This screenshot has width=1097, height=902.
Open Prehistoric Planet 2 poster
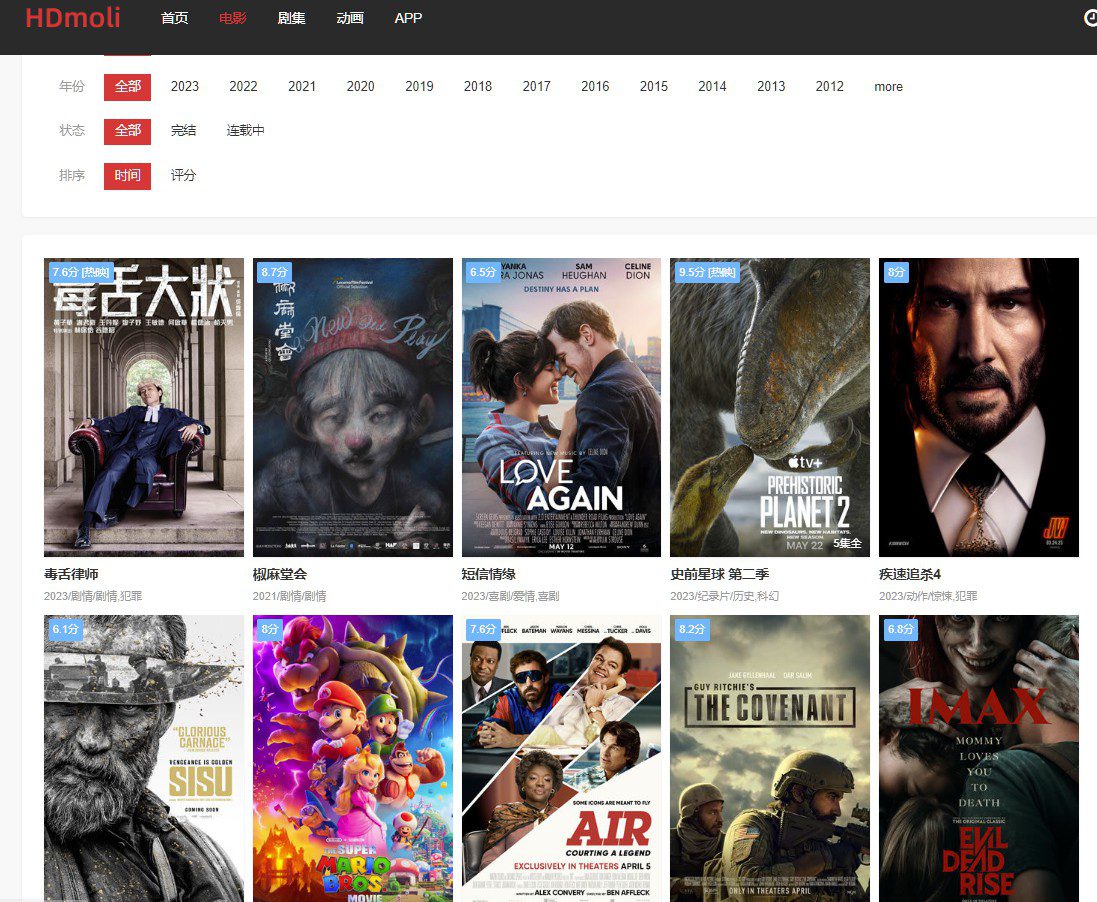coord(769,407)
